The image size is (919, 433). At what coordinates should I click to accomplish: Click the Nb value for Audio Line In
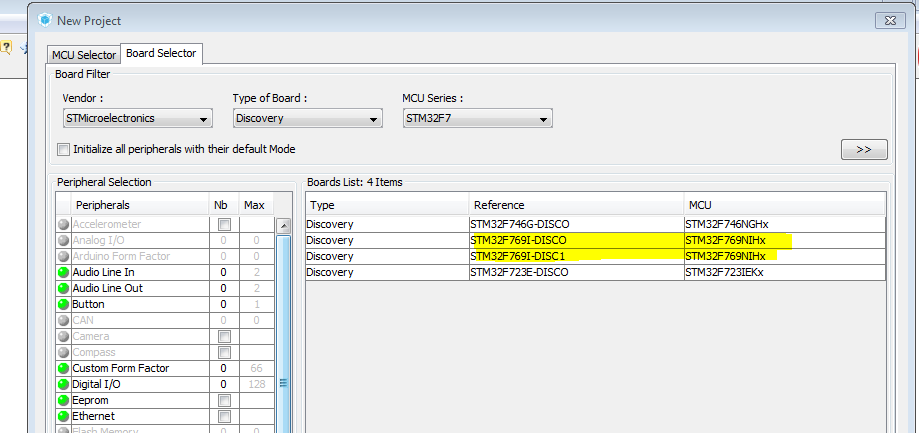pos(223,272)
